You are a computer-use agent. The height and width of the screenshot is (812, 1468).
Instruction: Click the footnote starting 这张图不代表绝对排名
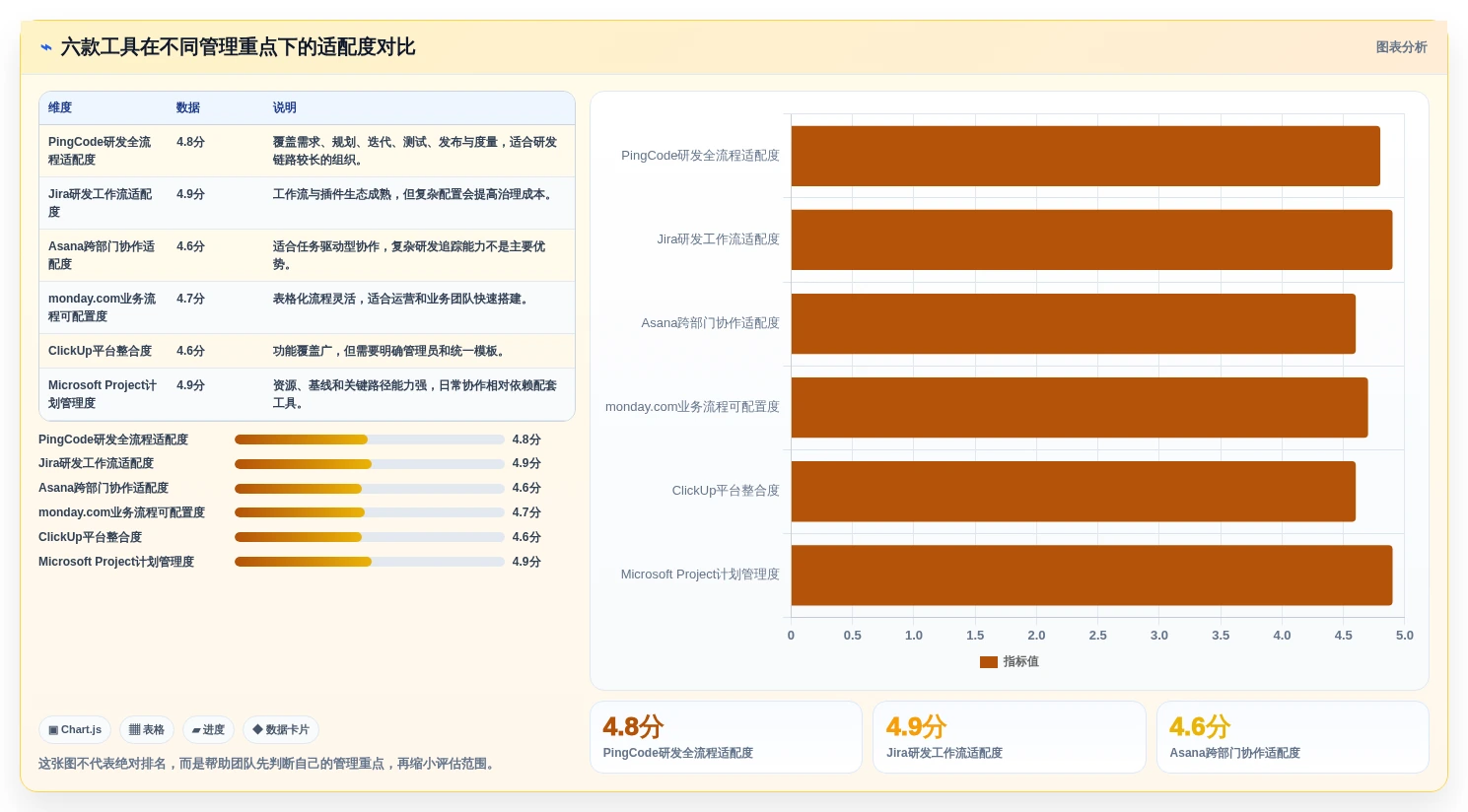269,764
